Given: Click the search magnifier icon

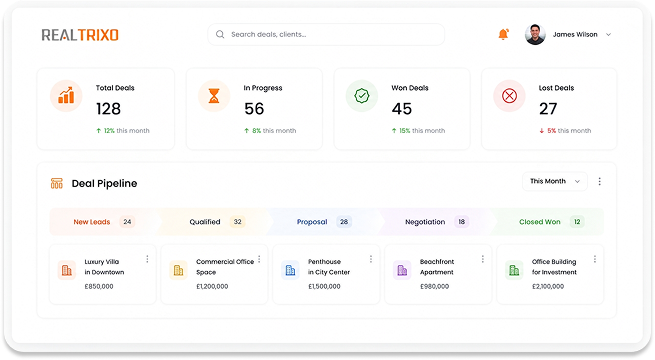Looking at the screenshot, I should point(220,34).
